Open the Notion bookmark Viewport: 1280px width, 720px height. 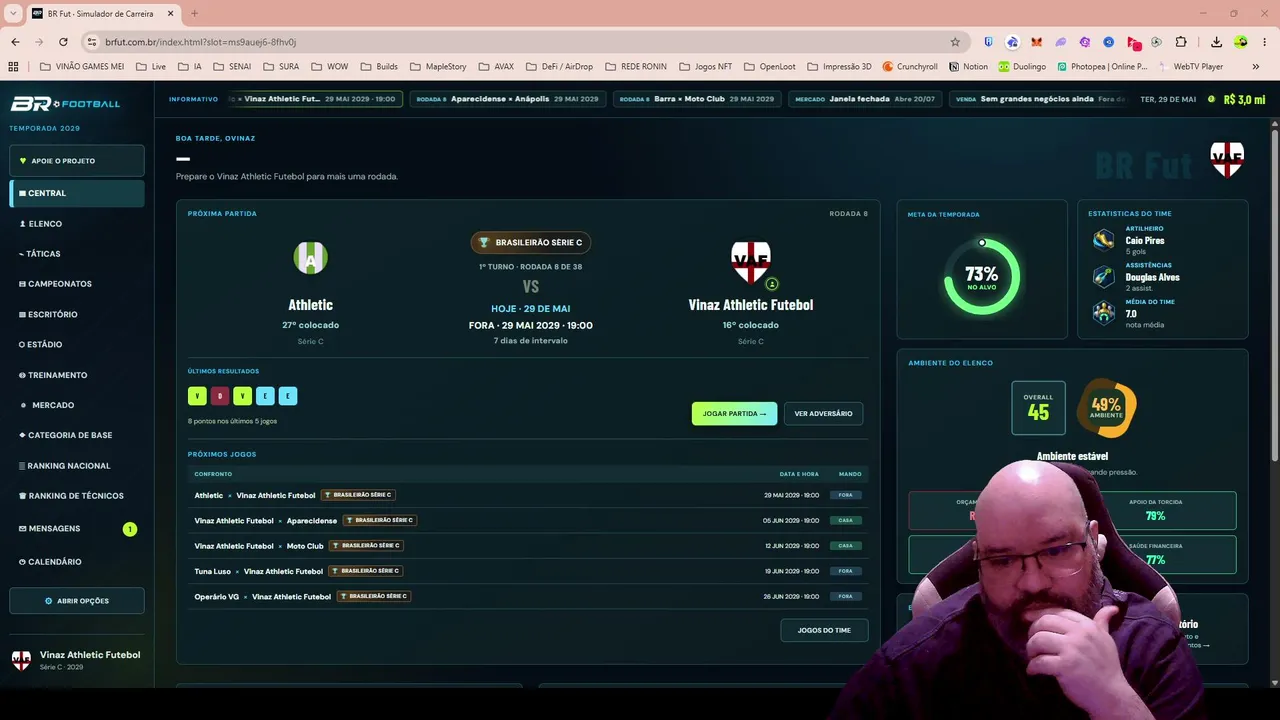click(x=967, y=67)
